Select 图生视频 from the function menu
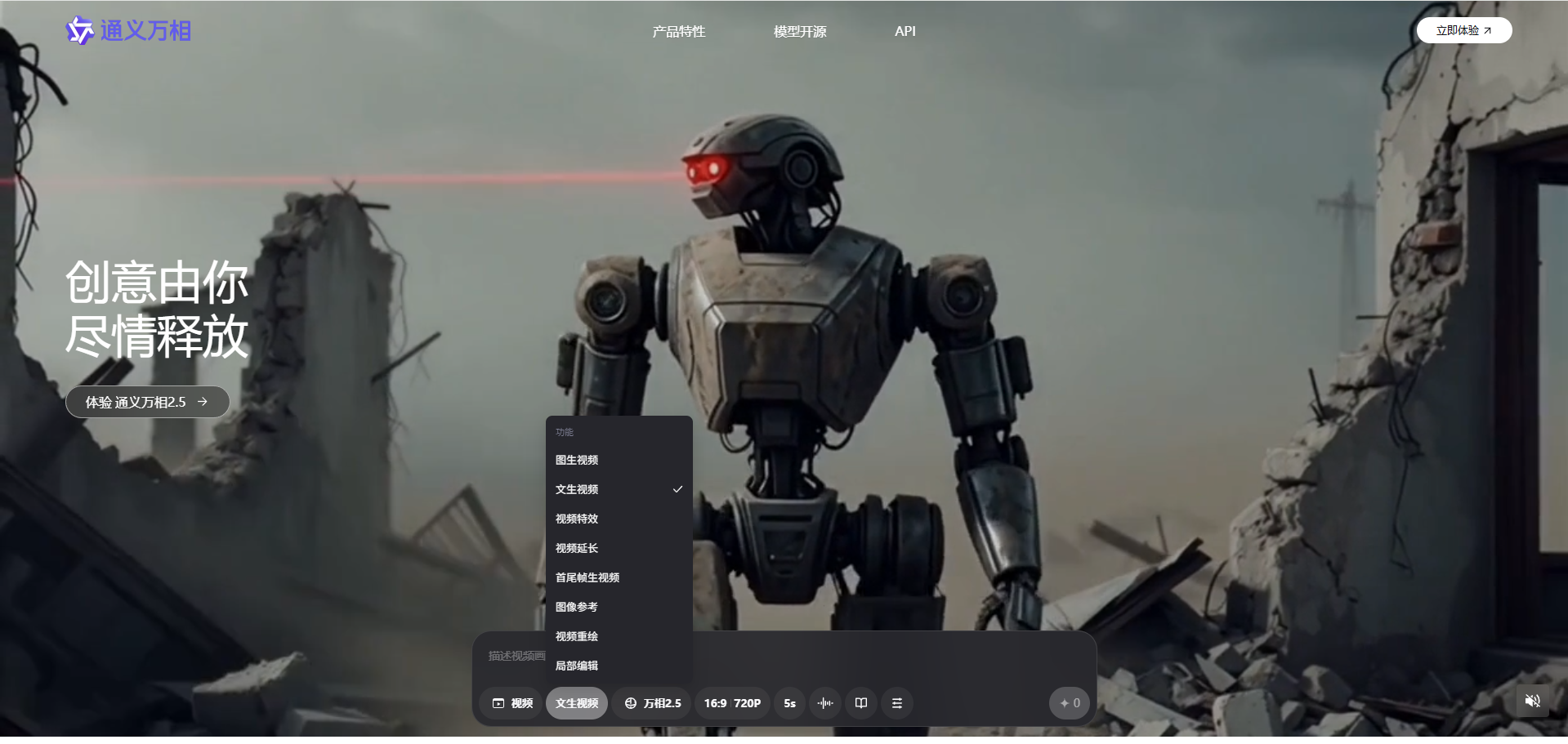This screenshot has width=1568, height=744. [577, 460]
